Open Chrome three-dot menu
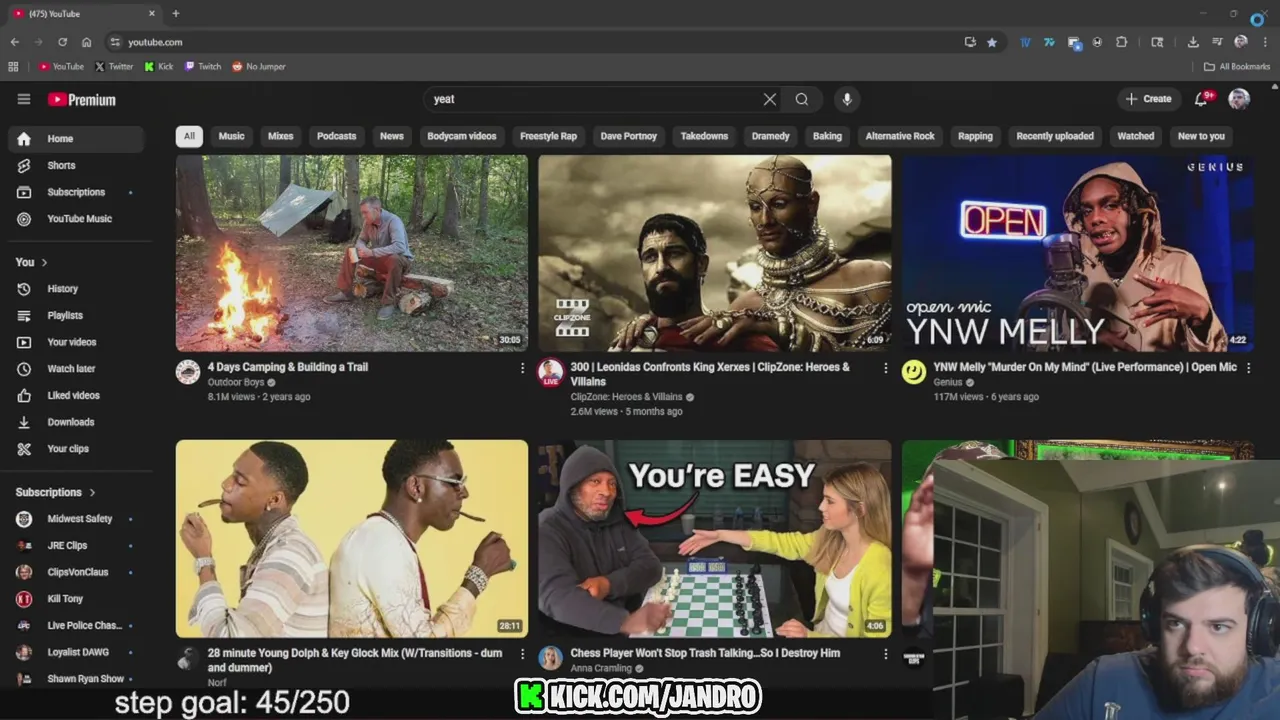The width and height of the screenshot is (1280, 720). click(1265, 42)
